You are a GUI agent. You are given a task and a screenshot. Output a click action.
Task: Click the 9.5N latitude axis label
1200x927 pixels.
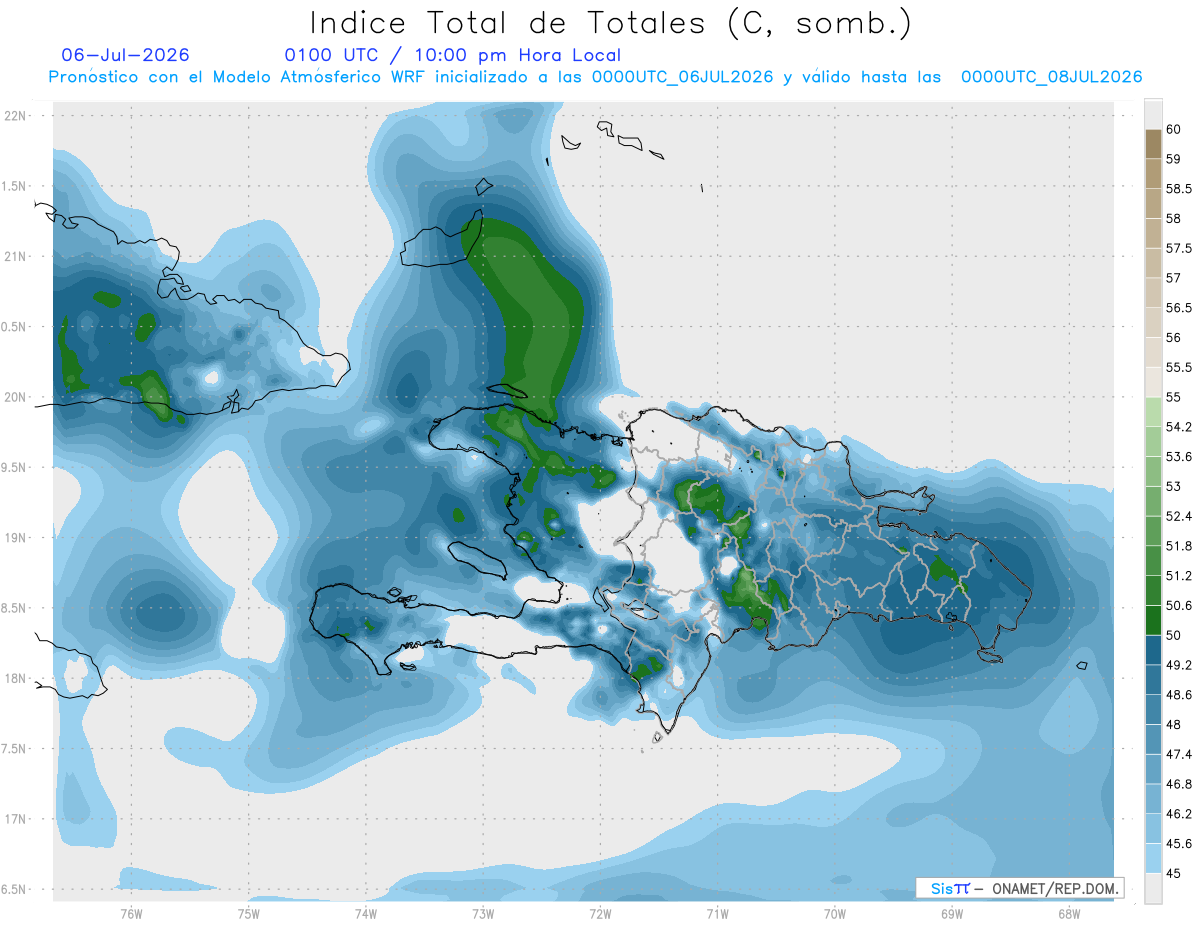click(x=15, y=468)
